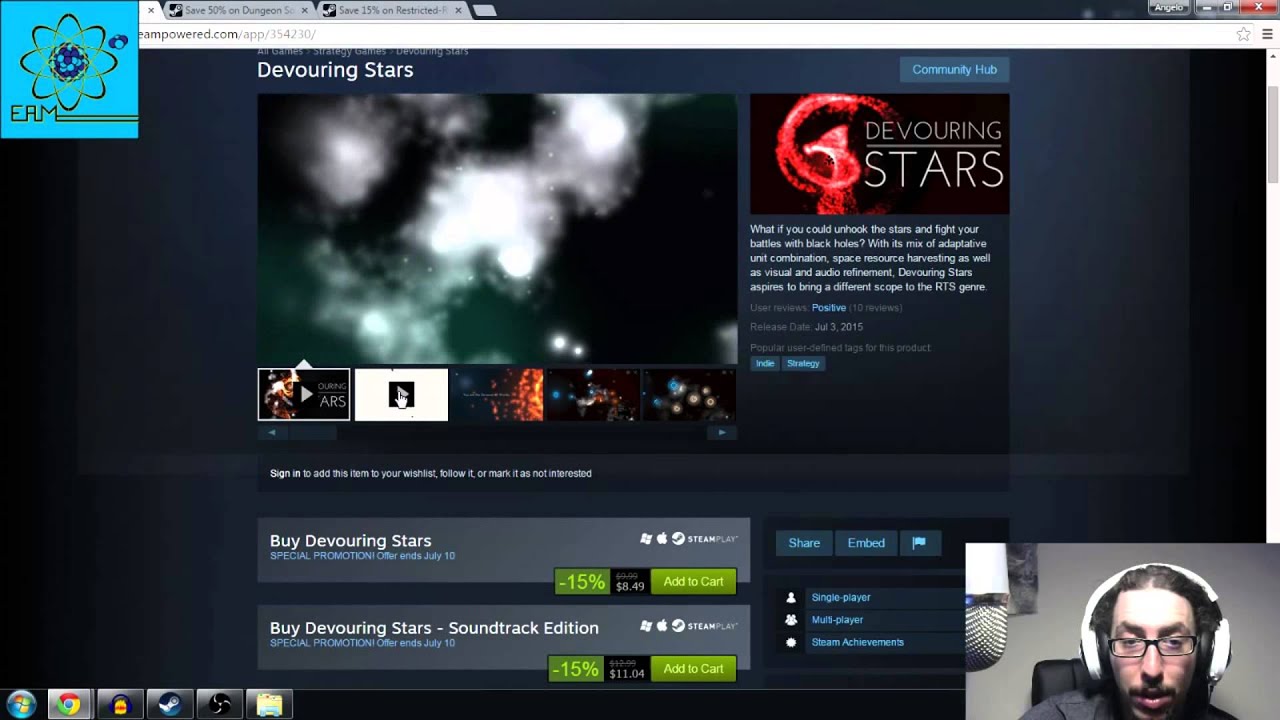
Task: Open Google Chrome from the taskbar
Action: coord(68,704)
